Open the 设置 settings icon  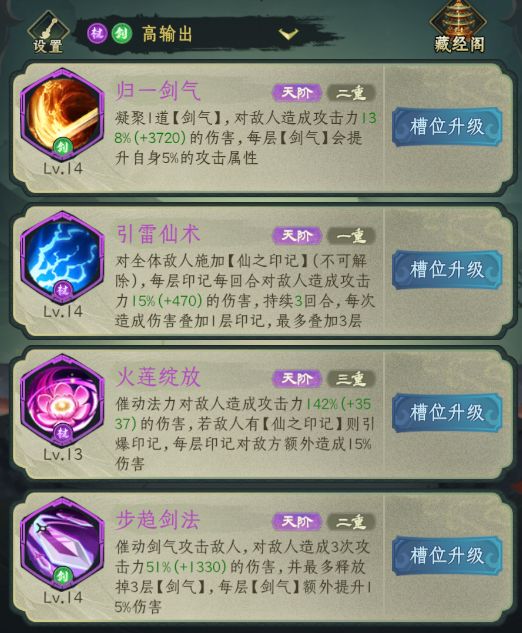tap(48, 33)
